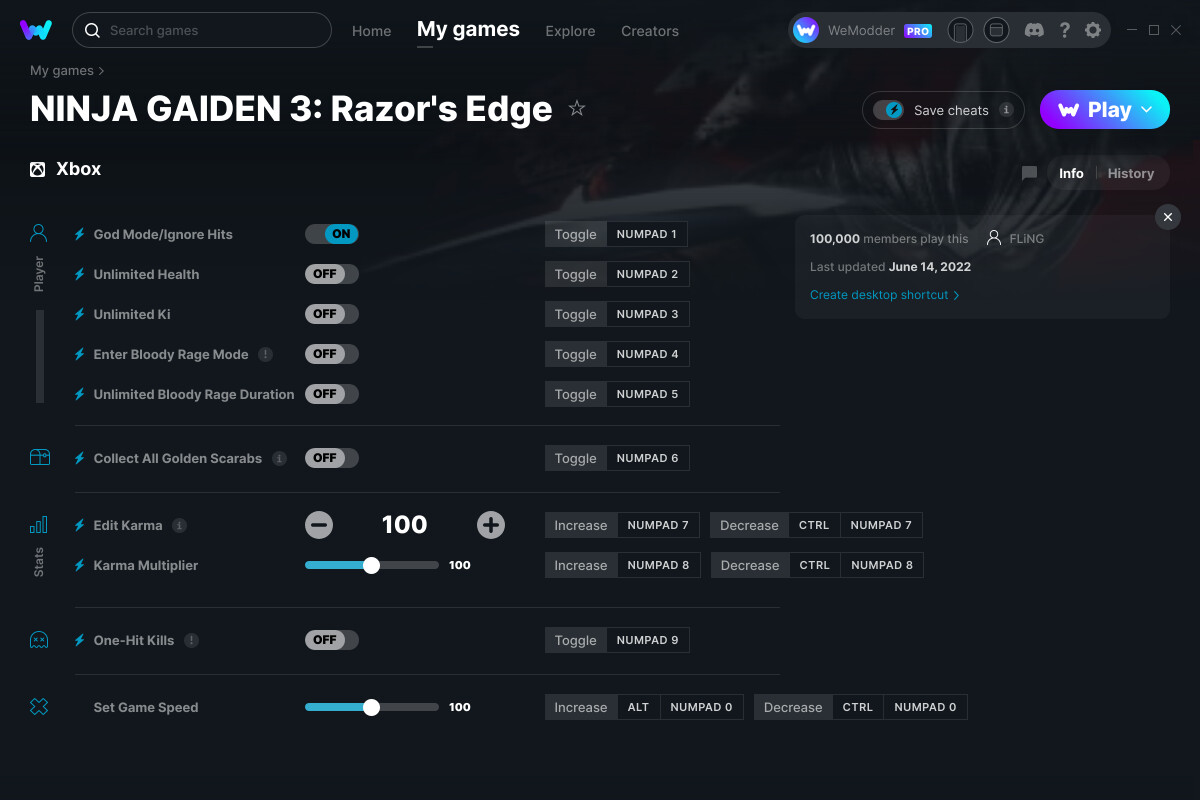Click the Edit Karma value 100
The image size is (1200, 800).
(405, 525)
